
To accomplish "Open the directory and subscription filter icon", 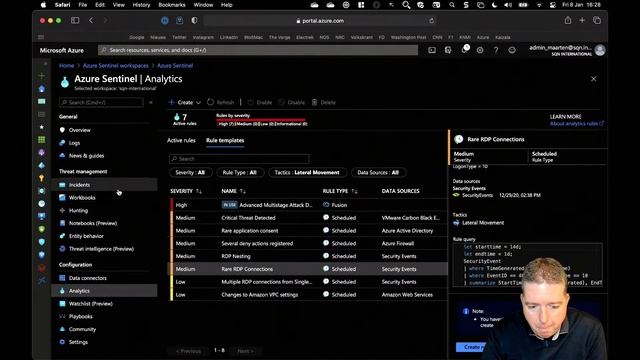I will (448, 50).
